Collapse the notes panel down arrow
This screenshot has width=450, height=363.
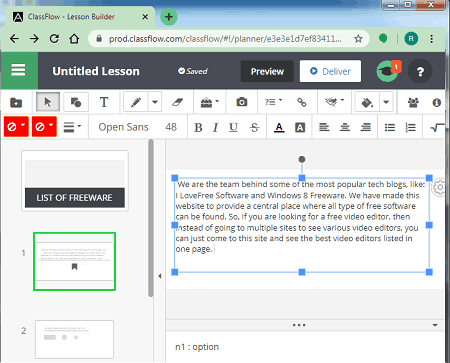[x=435, y=325]
